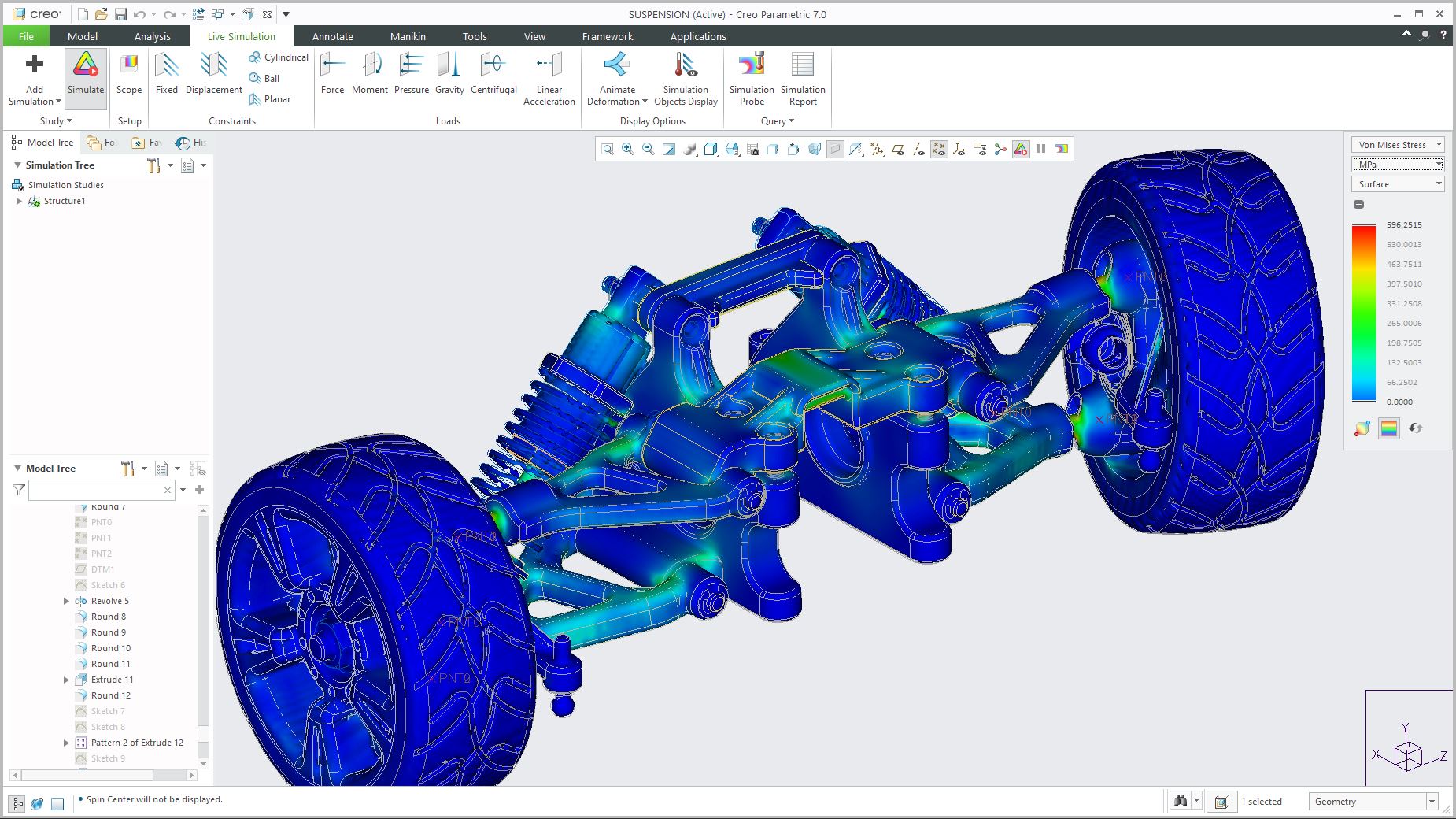Change the MPa units dropdown
This screenshot has height=819, width=1456.
coord(1398,165)
